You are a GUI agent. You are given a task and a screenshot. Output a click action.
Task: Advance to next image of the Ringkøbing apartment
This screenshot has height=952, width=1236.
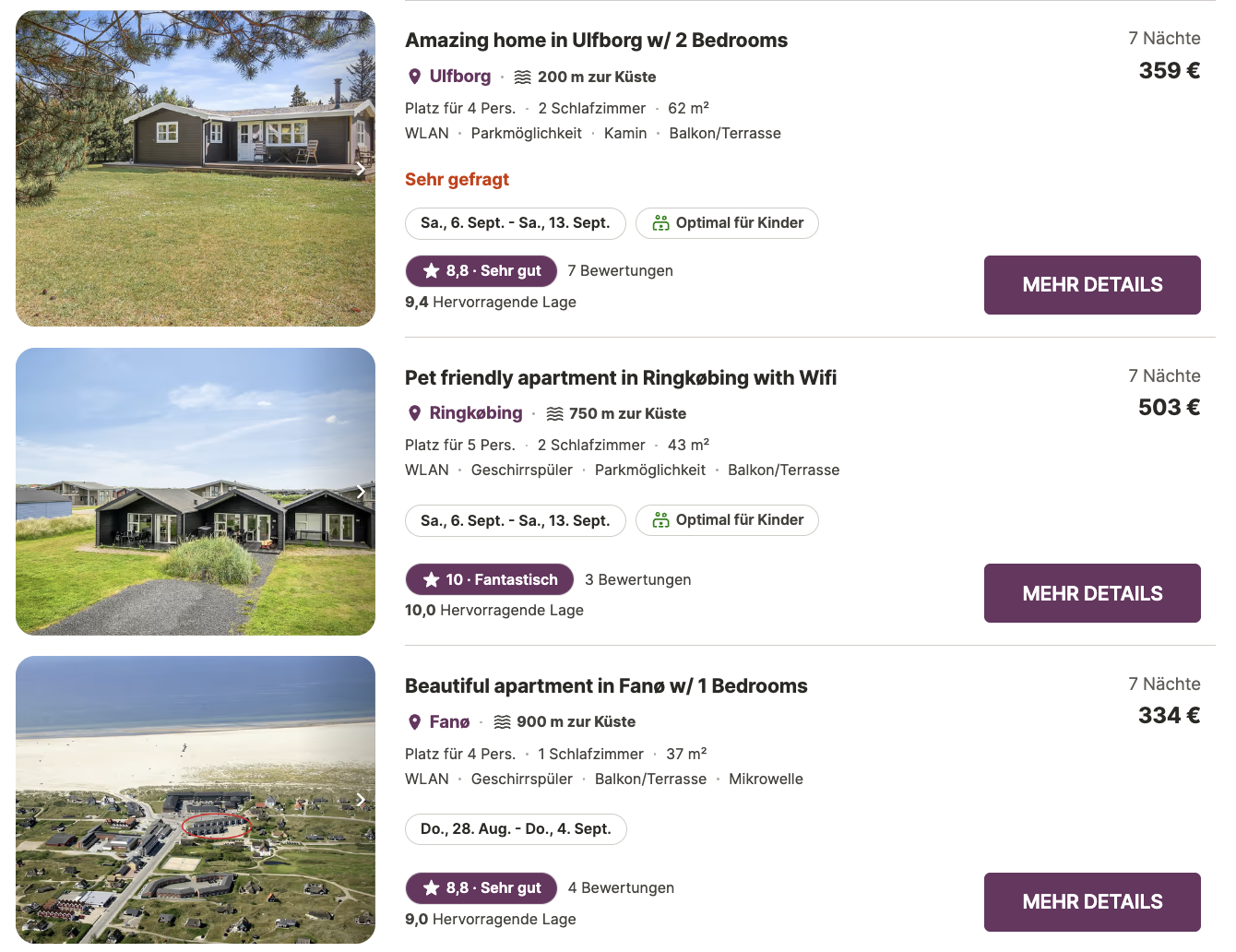click(x=361, y=492)
